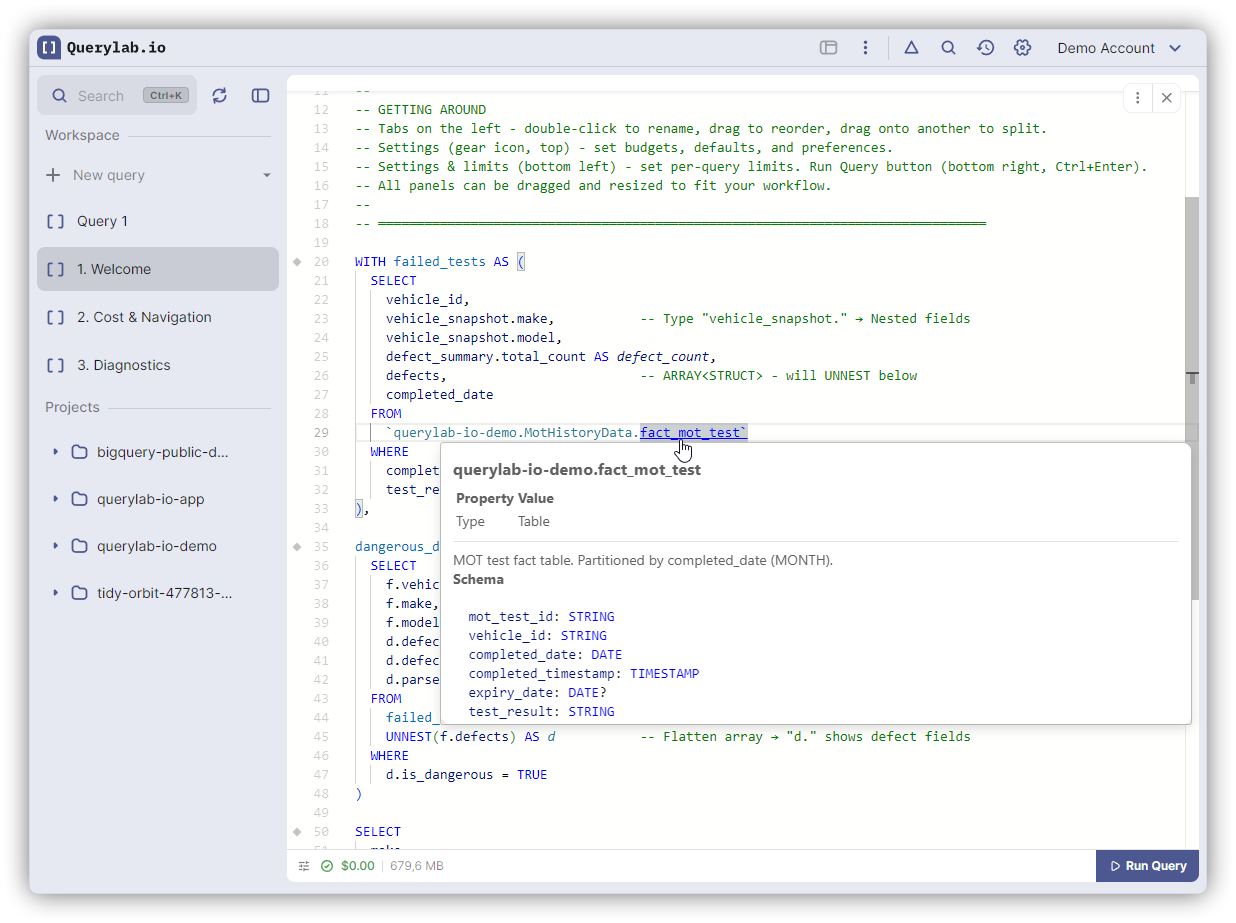
Task: Open top bar three-dot menu
Action: (865, 48)
